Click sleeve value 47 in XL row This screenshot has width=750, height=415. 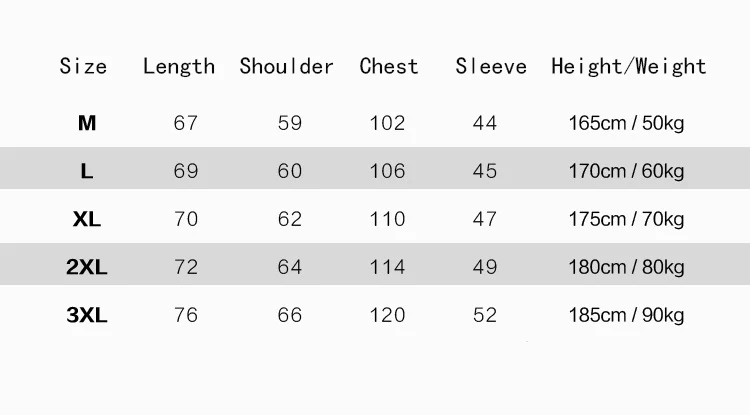(485, 219)
